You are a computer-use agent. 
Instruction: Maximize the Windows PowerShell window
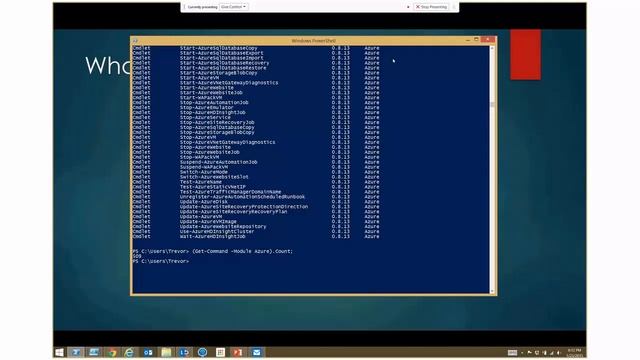click(x=476, y=40)
